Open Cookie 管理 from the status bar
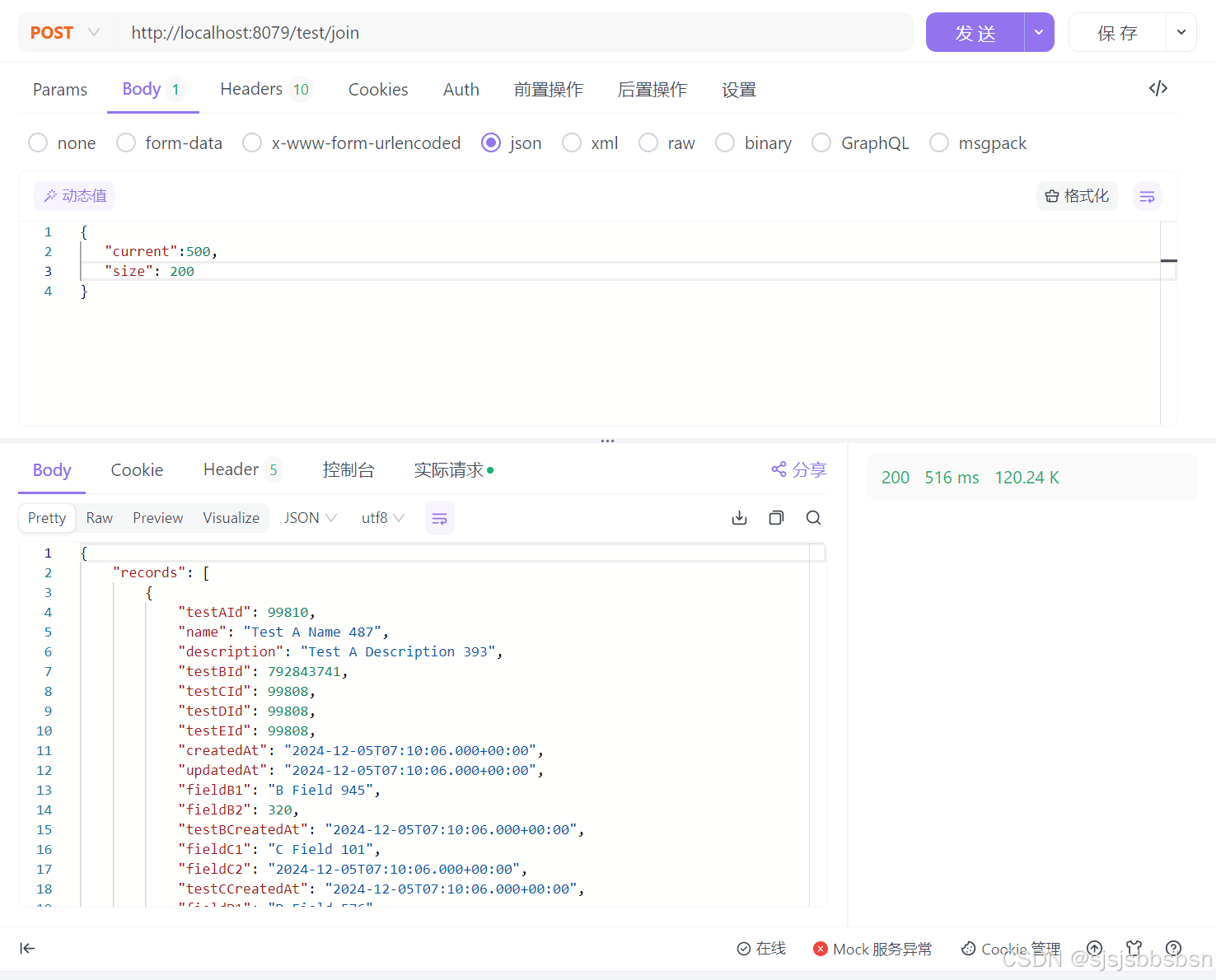 click(x=1011, y=949)
